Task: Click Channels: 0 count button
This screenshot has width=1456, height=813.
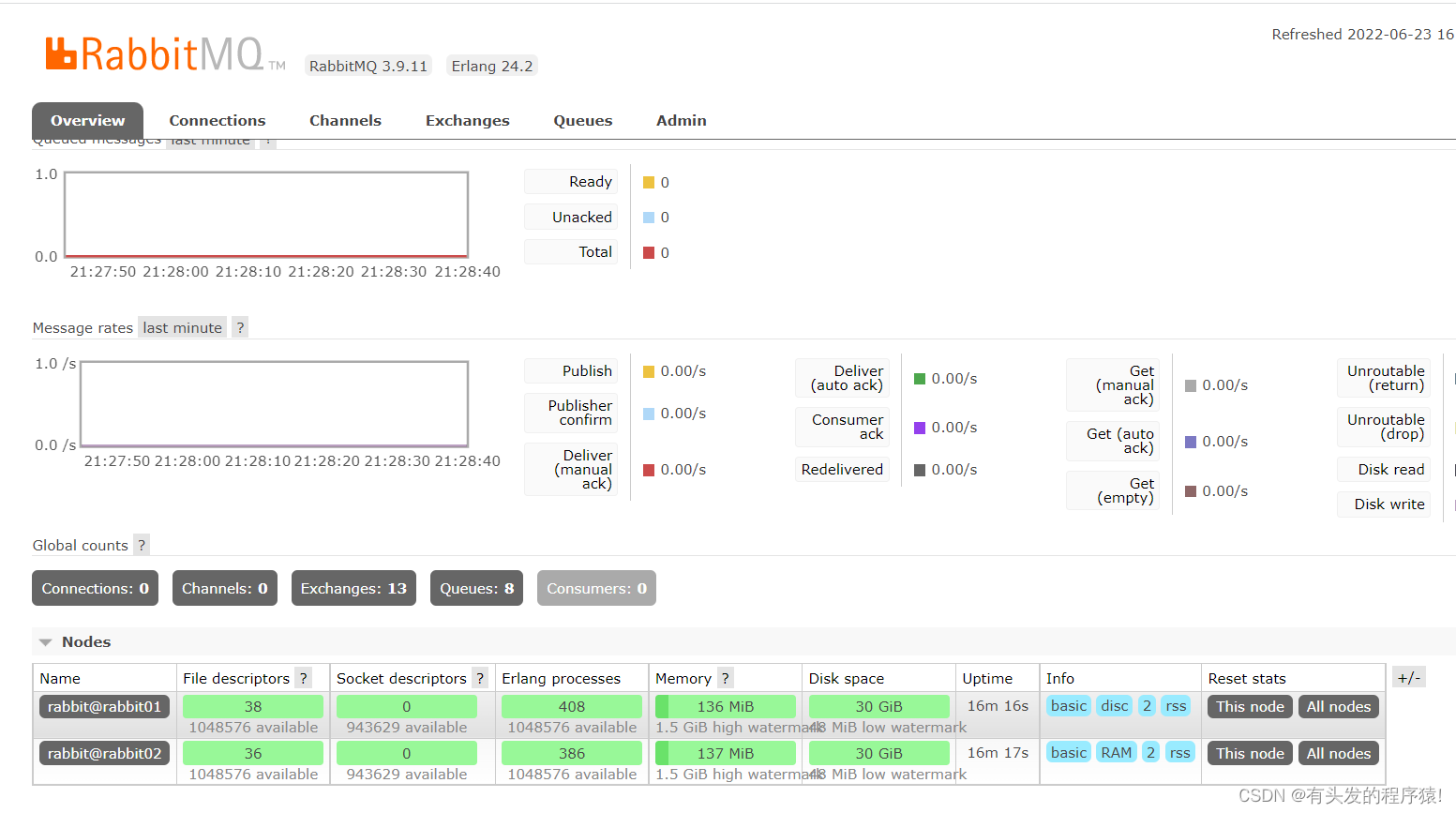Action: click(225, 588)
